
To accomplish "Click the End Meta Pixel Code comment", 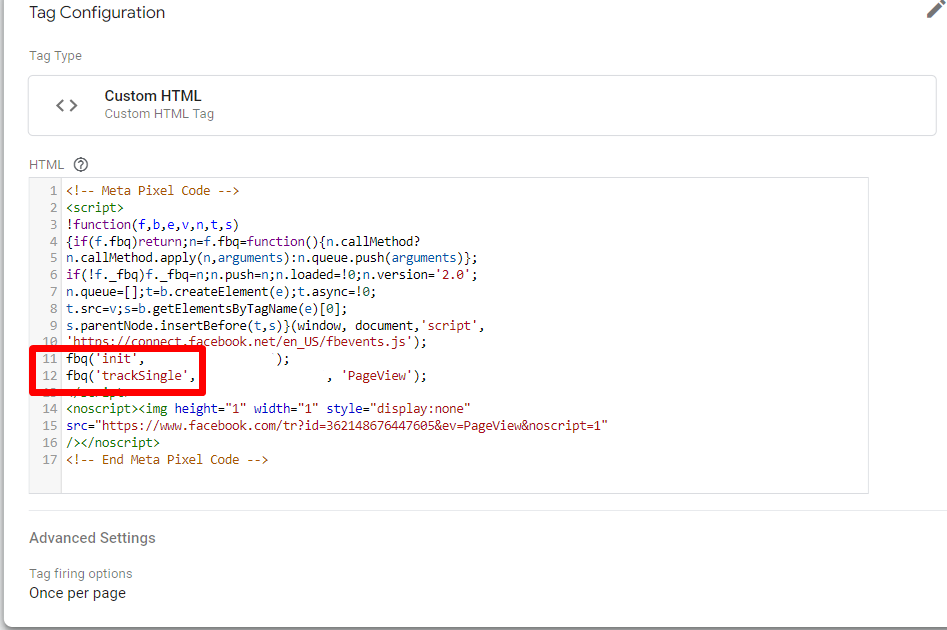I will coord(167,460).
